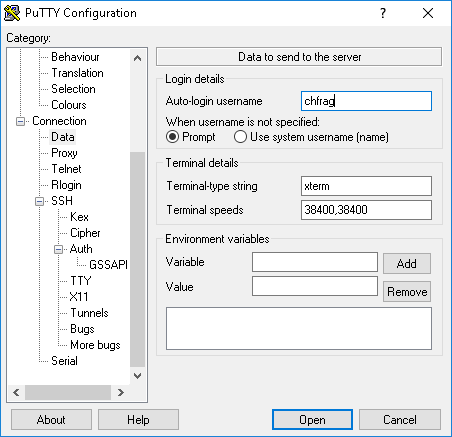The width and height of the screenshot is (452, 437).
Task: Click Add environment variable button
Action: pyautogui.click(x=407, y=264)
